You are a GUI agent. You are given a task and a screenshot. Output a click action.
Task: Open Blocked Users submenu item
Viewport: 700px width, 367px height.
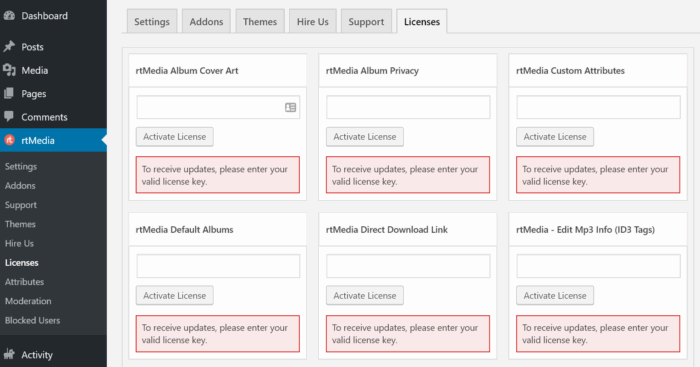33,320
